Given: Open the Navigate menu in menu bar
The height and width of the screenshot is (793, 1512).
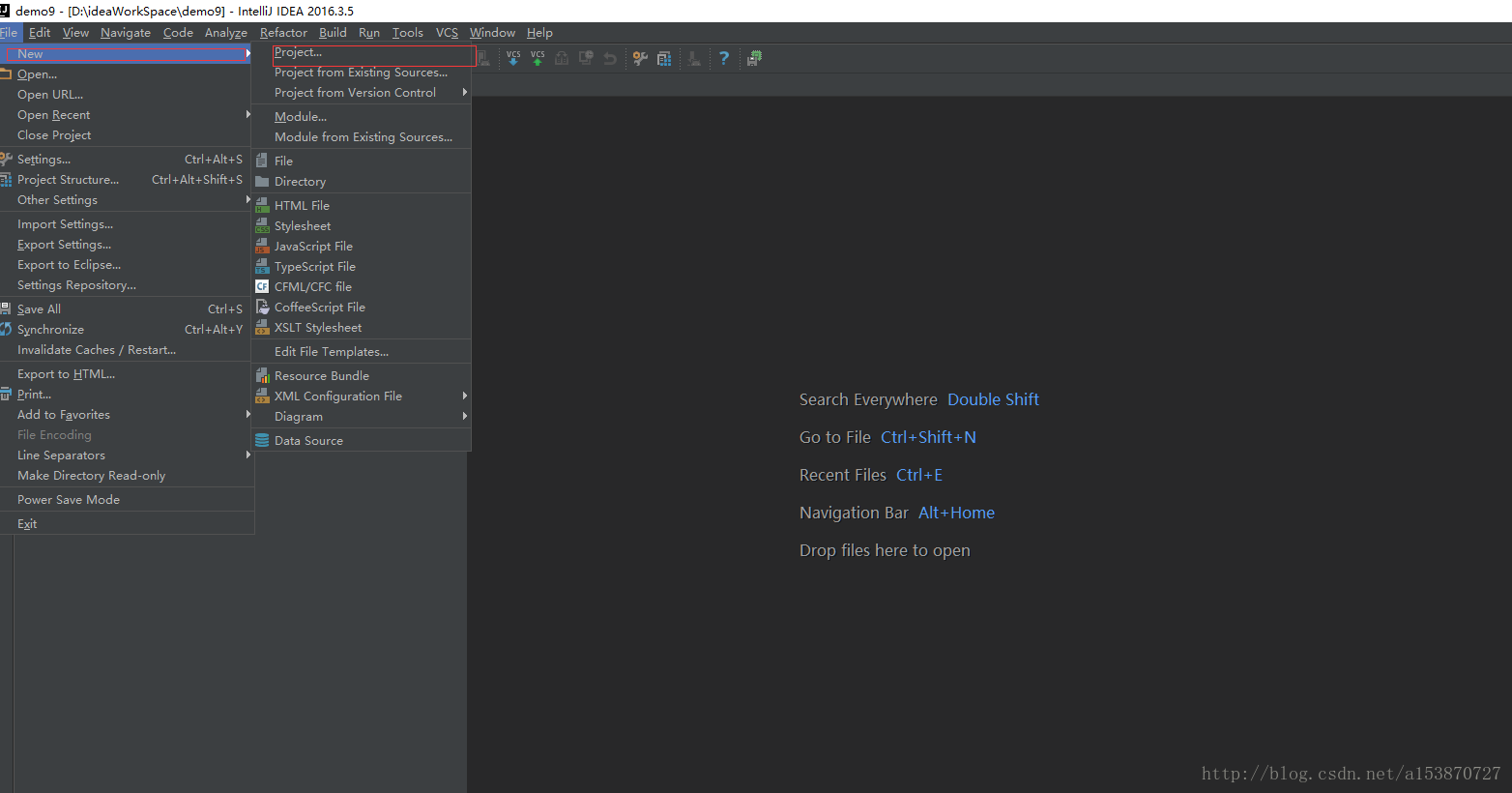Looking at the screenshot, I should (126, 33).
